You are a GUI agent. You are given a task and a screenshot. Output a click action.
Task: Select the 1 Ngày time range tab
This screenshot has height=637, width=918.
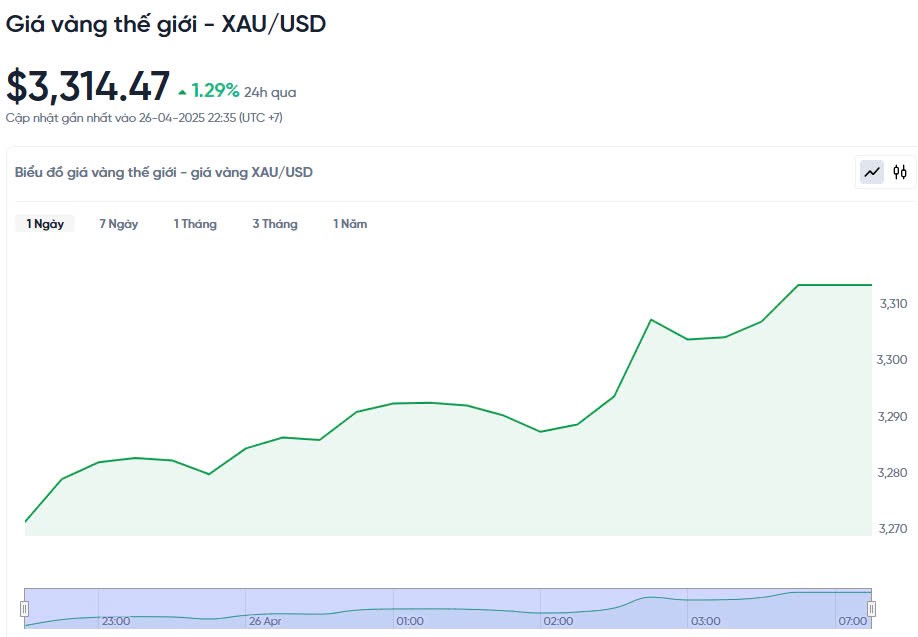pyautogui.click(x=45, y=224)
